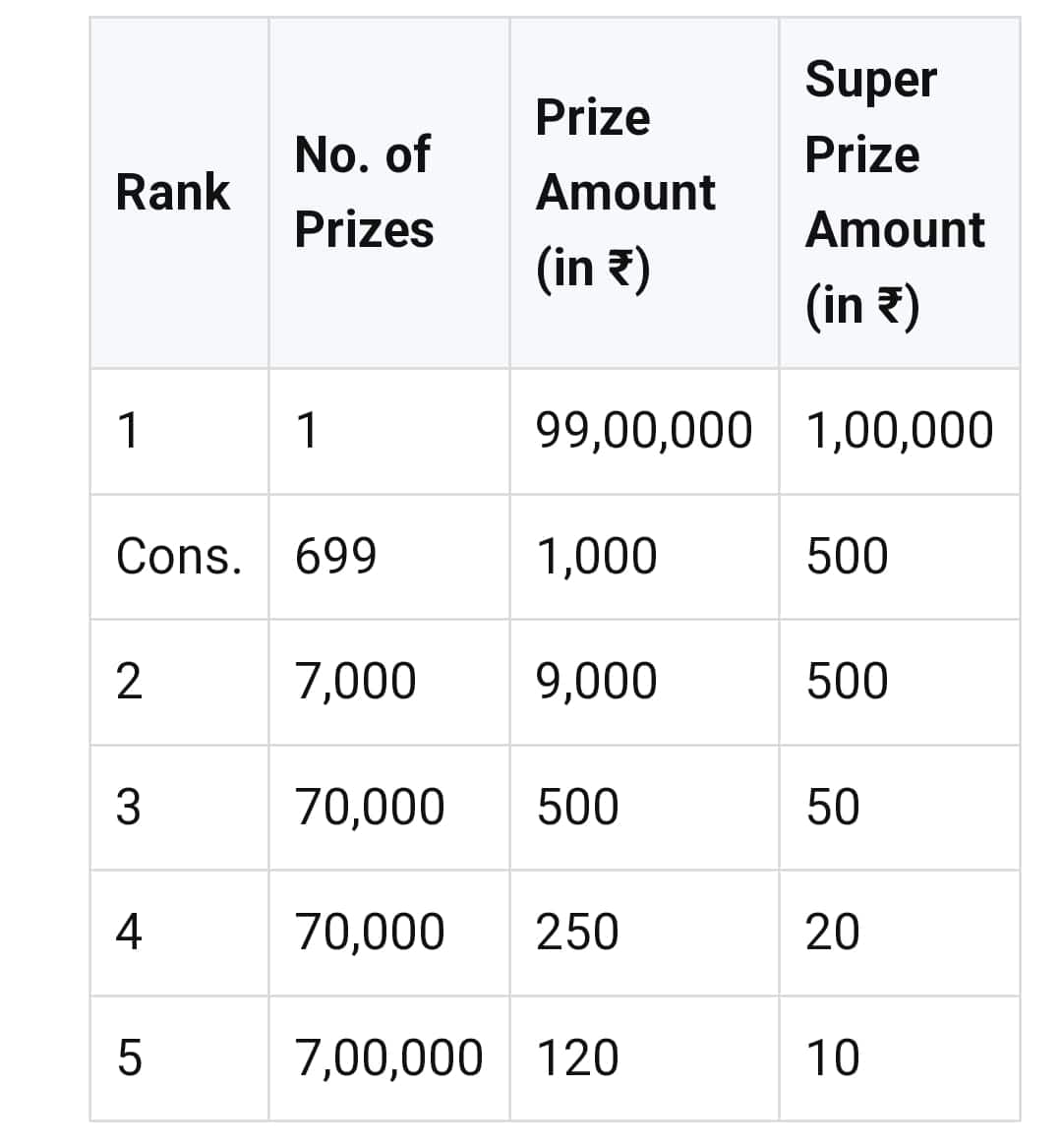Click the 250 prize amount cell
Viewport: 1062px width, 1148px height.
(645, 933)
